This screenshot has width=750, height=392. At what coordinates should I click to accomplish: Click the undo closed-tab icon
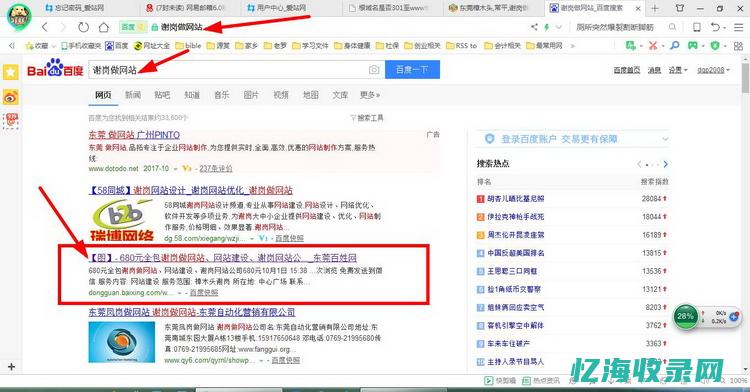[715, 27]
